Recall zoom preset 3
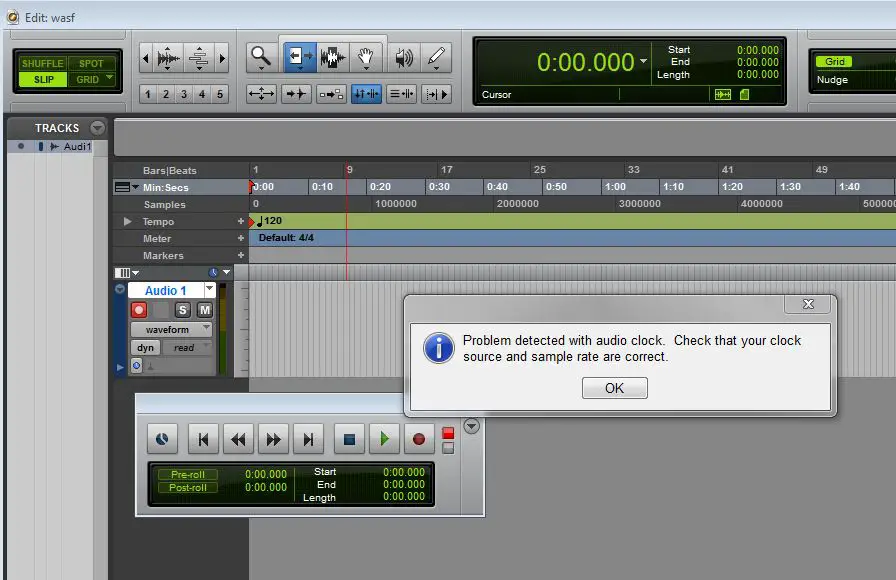This screenshot has height=580, width=896. click(x=183, y=94)
